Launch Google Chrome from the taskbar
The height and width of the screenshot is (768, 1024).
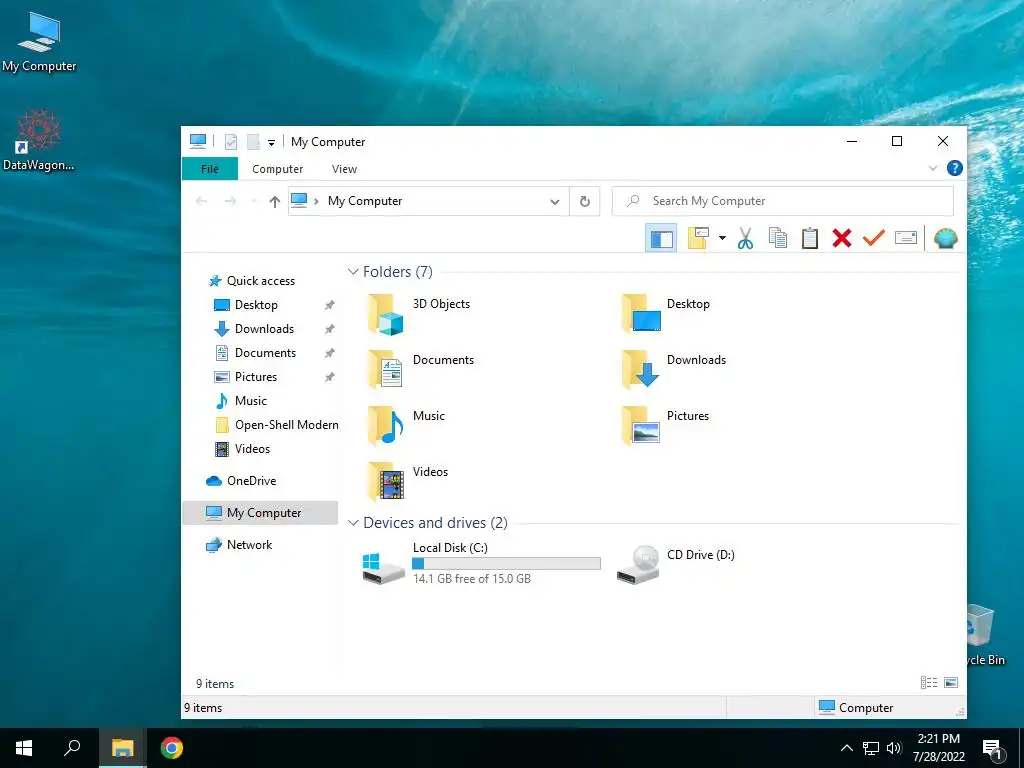point(172,748)
